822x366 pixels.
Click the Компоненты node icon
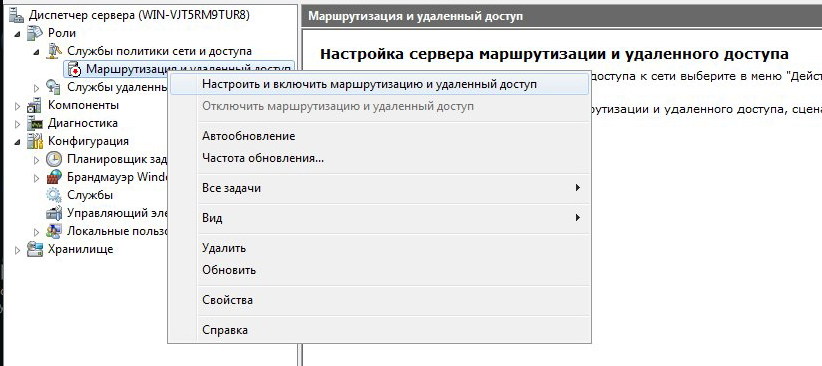36,105
